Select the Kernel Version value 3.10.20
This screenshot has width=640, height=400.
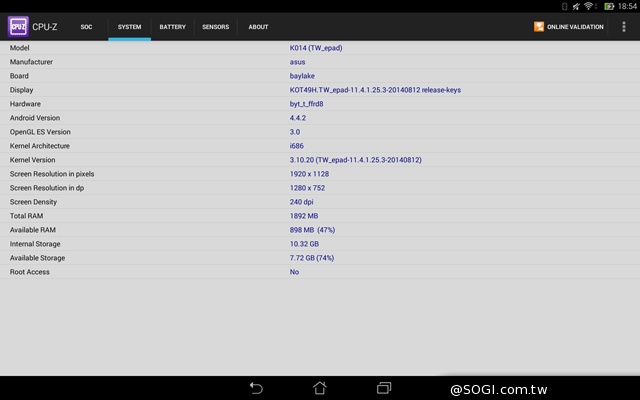(x=356, y=160)
